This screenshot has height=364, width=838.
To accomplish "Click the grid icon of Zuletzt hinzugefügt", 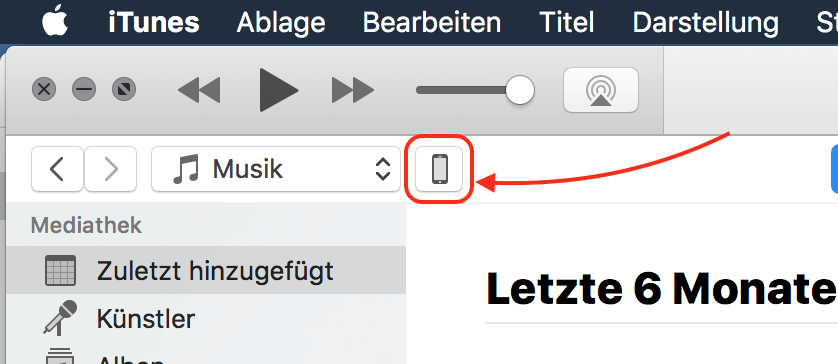I will click(x=60, y=270).
